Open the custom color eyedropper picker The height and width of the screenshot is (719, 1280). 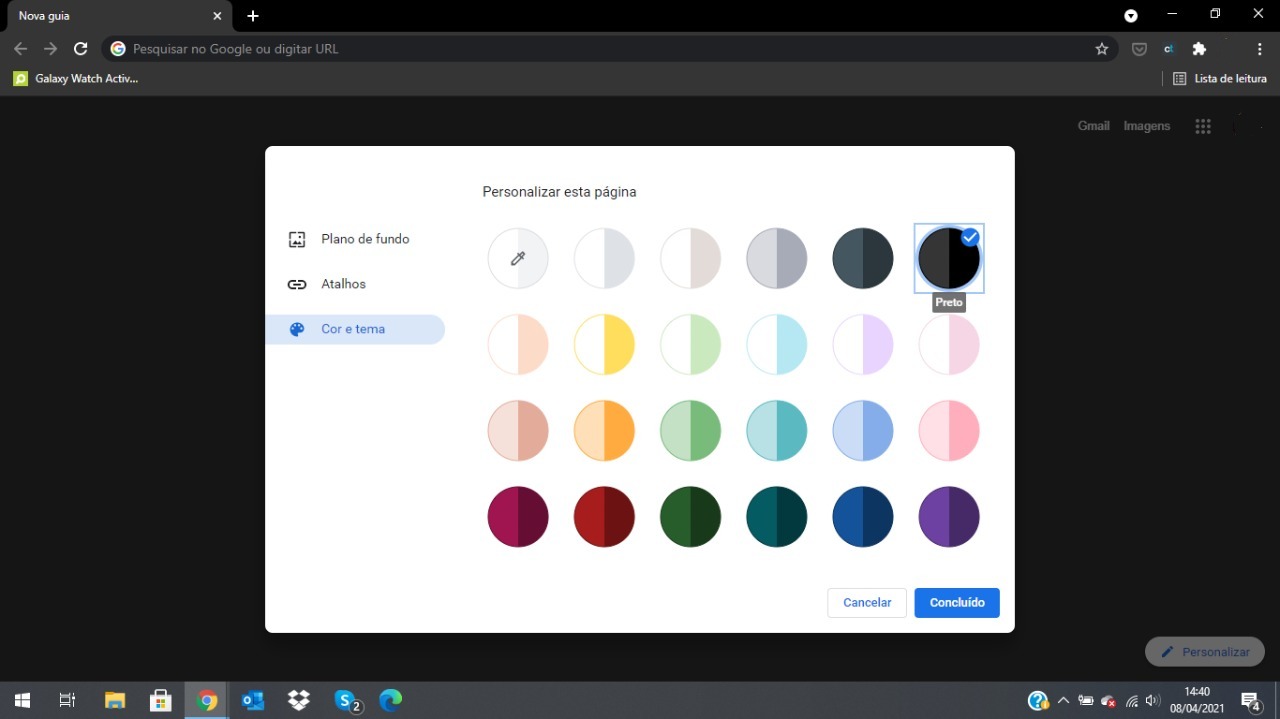click(518, 258)
